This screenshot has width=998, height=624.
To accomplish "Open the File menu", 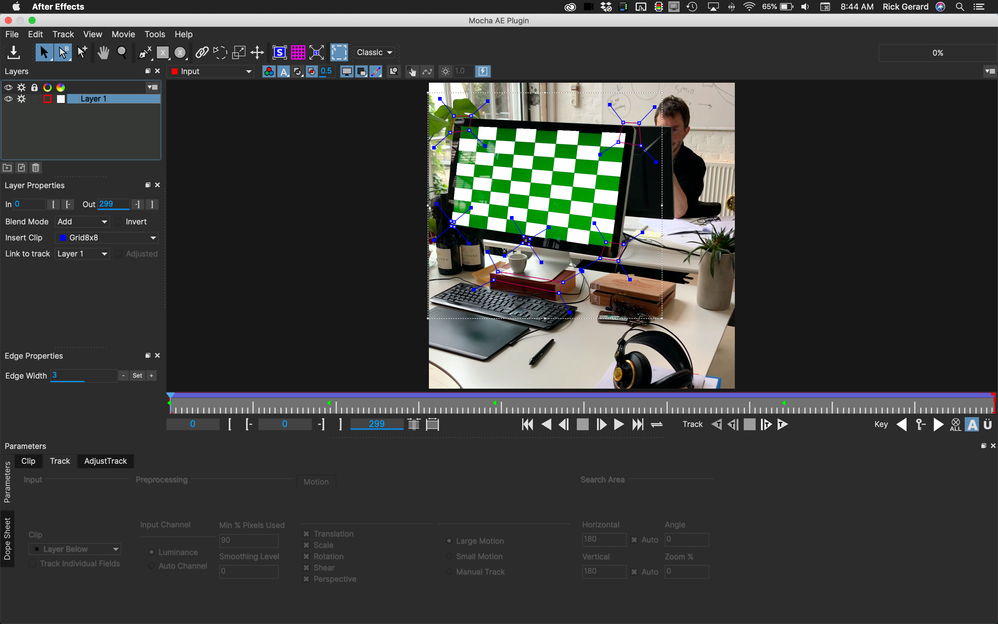I will click(x=12, y=34).
